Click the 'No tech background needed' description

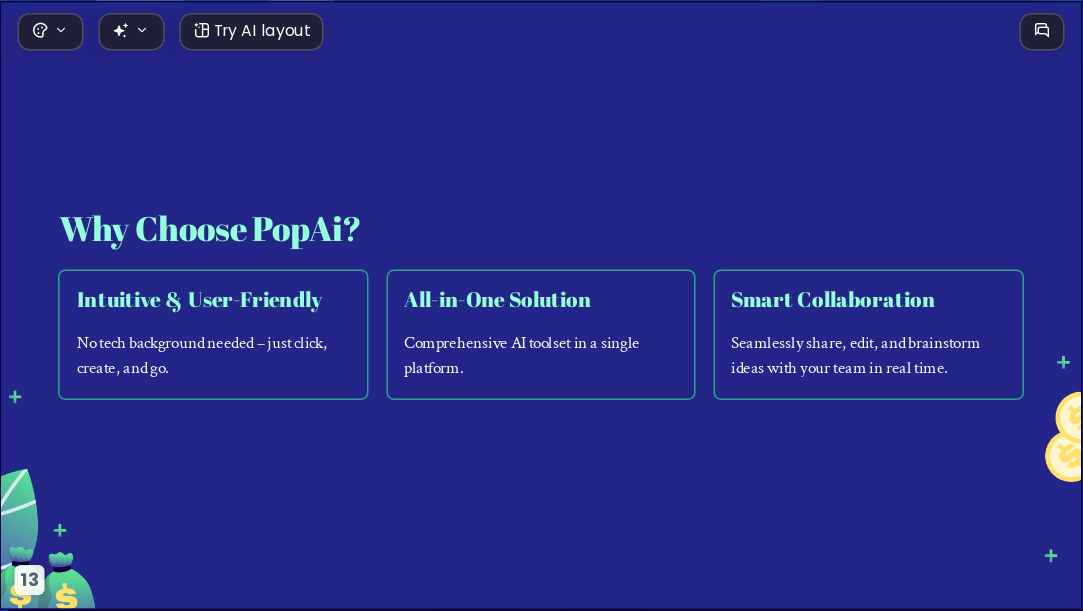click(202, 356)
